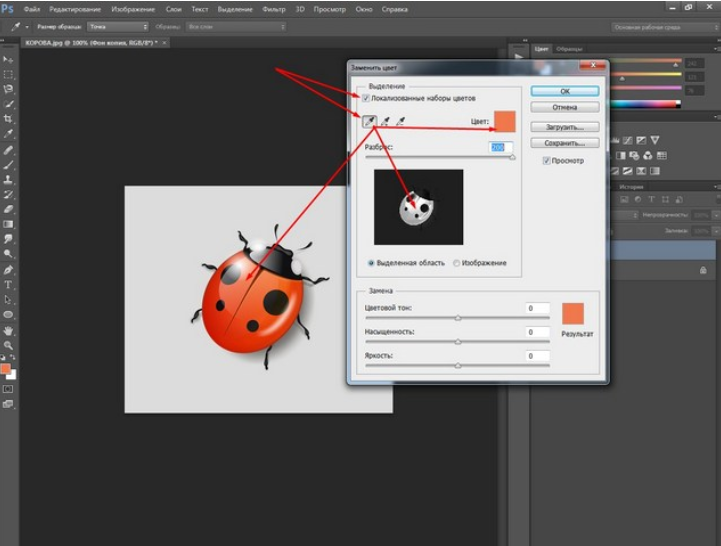Click the Цвет swatch in dialog
721x546 pixels.
[x=504, y=121]
